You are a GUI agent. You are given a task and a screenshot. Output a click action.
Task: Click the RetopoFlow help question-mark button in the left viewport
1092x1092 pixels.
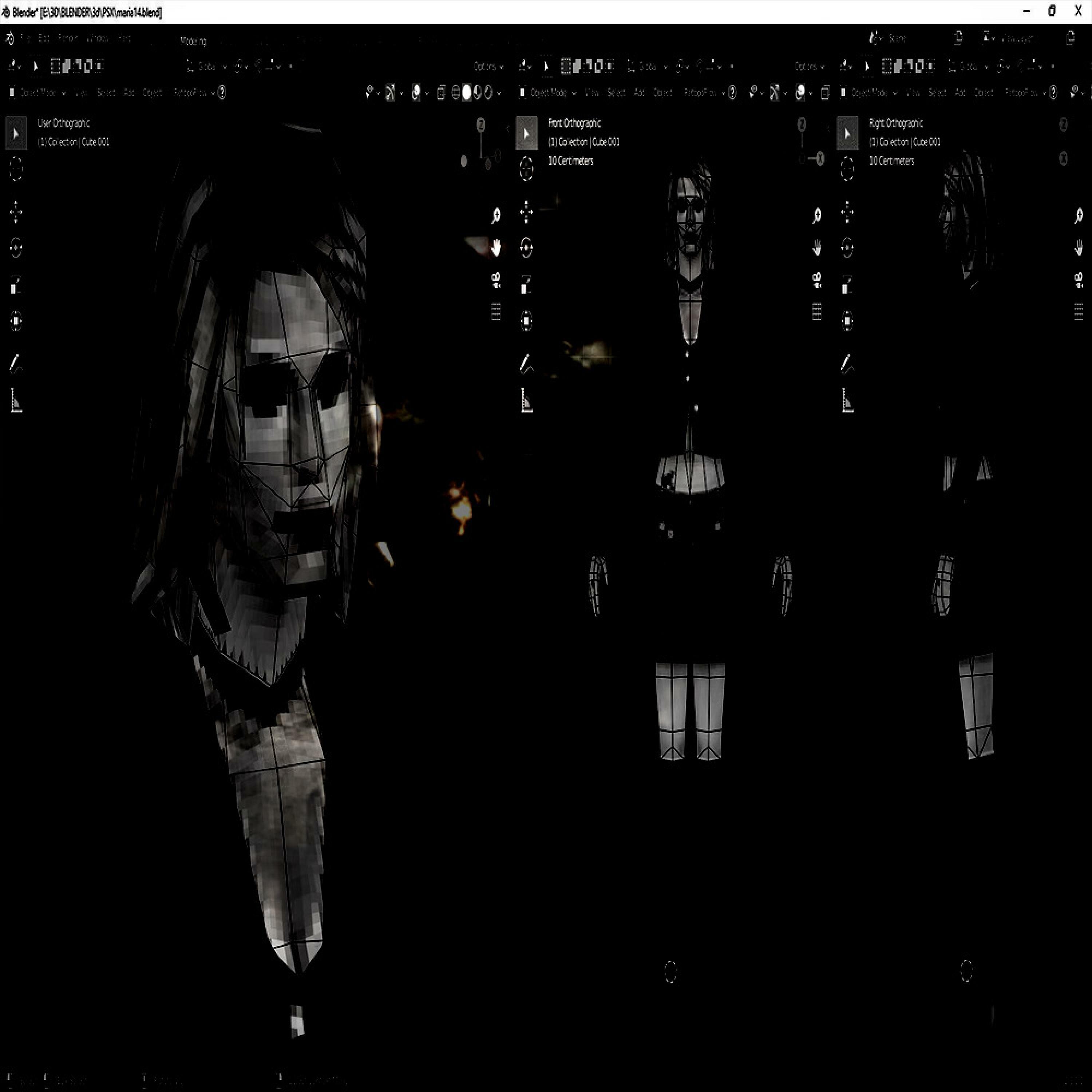tap(222, 93)
